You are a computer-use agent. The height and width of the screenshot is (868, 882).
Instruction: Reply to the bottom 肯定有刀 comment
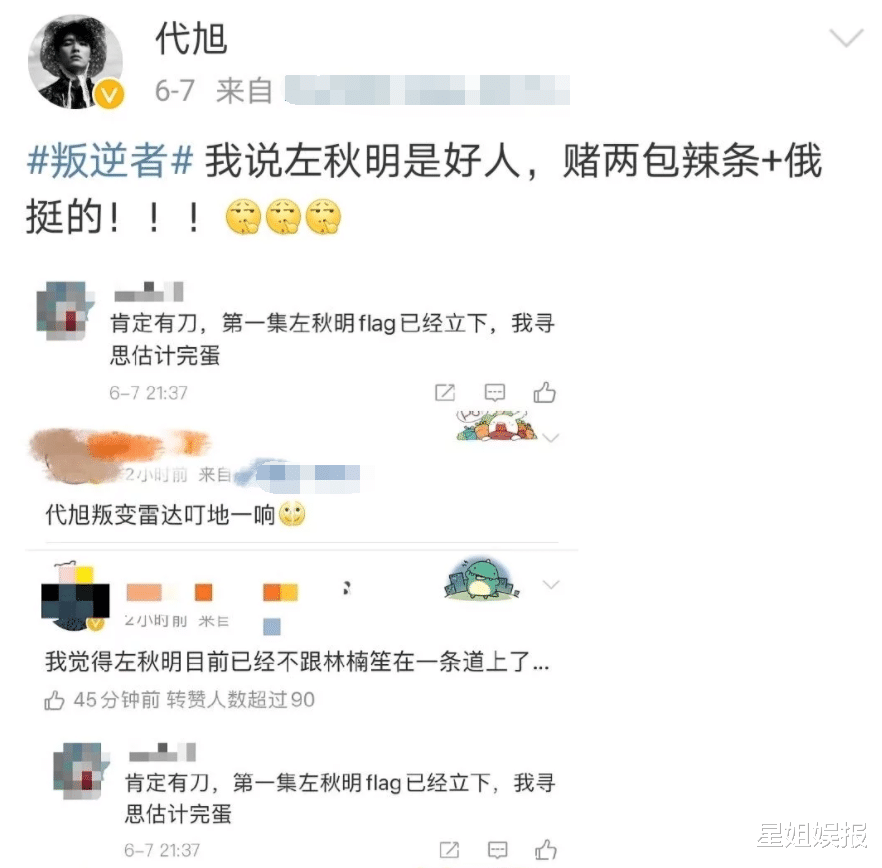click(x=498, y=849)
